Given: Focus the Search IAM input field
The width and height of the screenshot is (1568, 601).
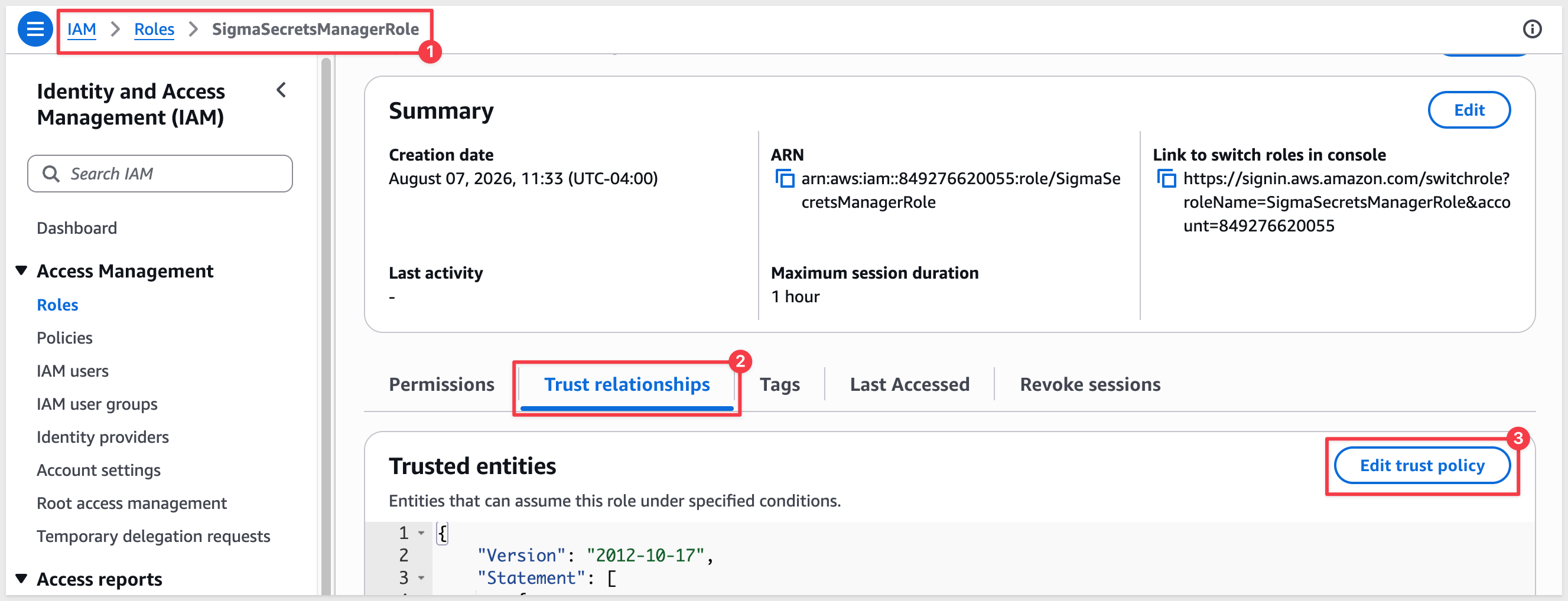Looking at the screenshot, I should [160, 174].
